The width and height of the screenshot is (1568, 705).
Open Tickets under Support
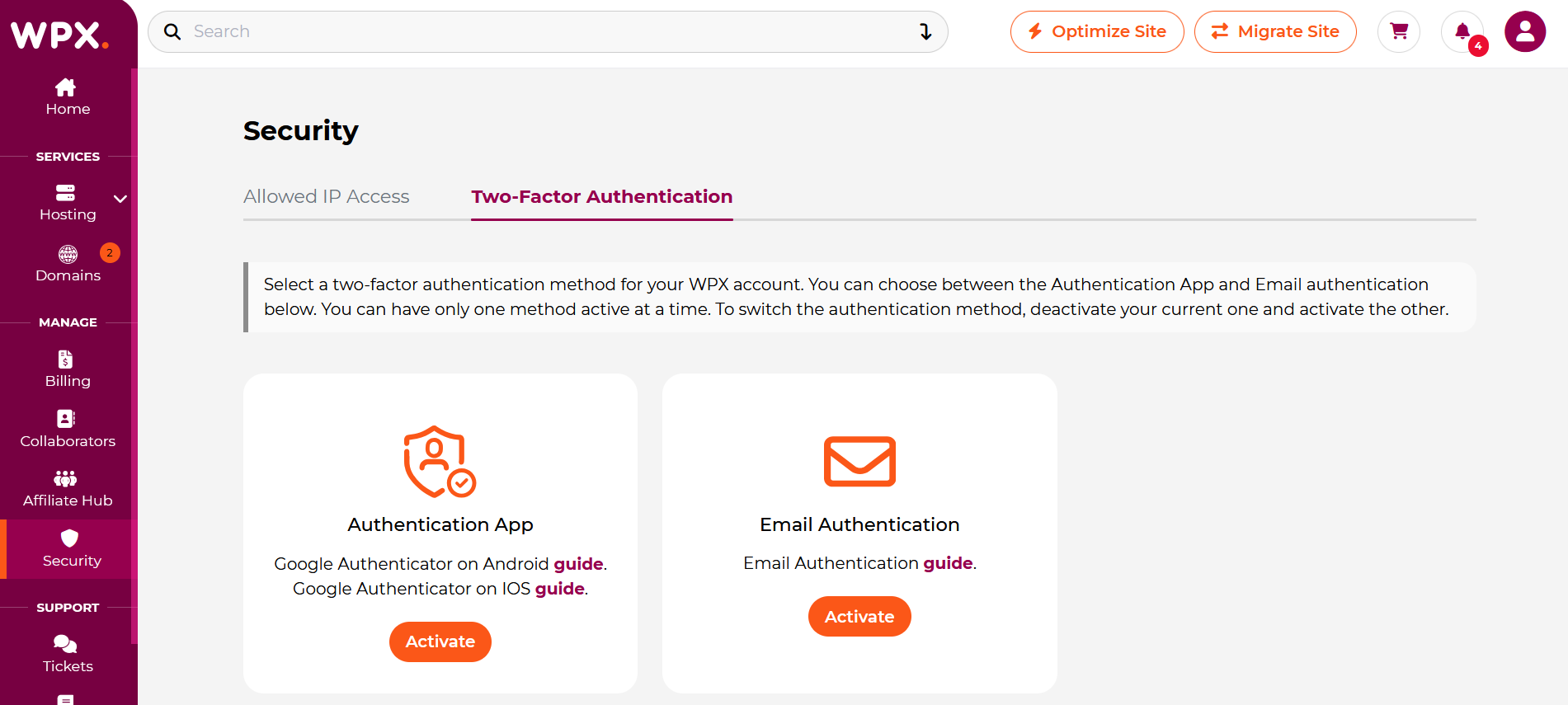(x=68, y=655)
